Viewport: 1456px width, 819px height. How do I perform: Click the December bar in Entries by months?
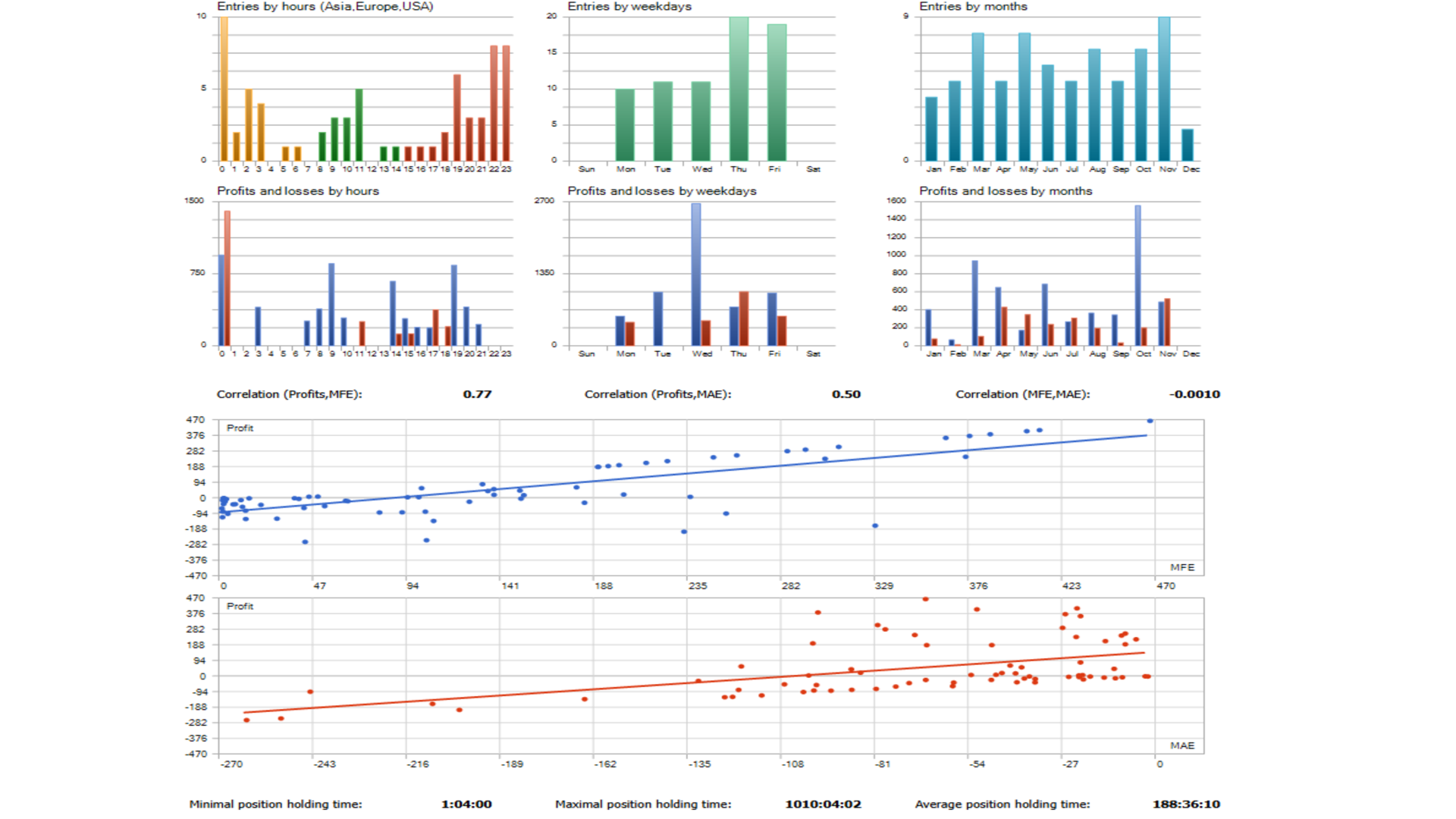(x=1188, y=145)
